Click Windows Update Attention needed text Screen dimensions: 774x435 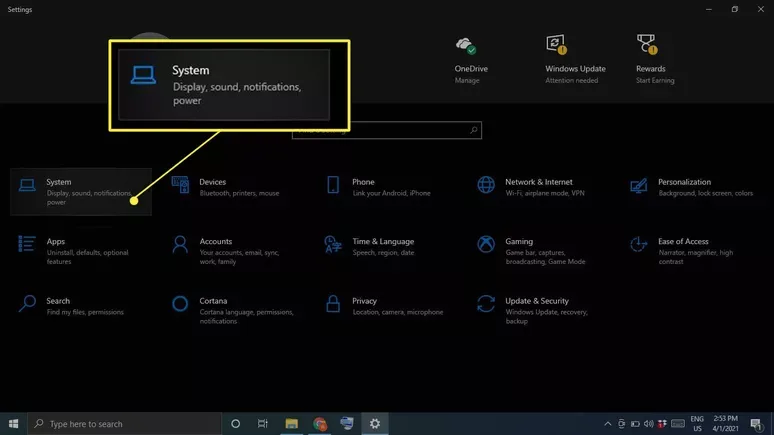click(572, 80)
